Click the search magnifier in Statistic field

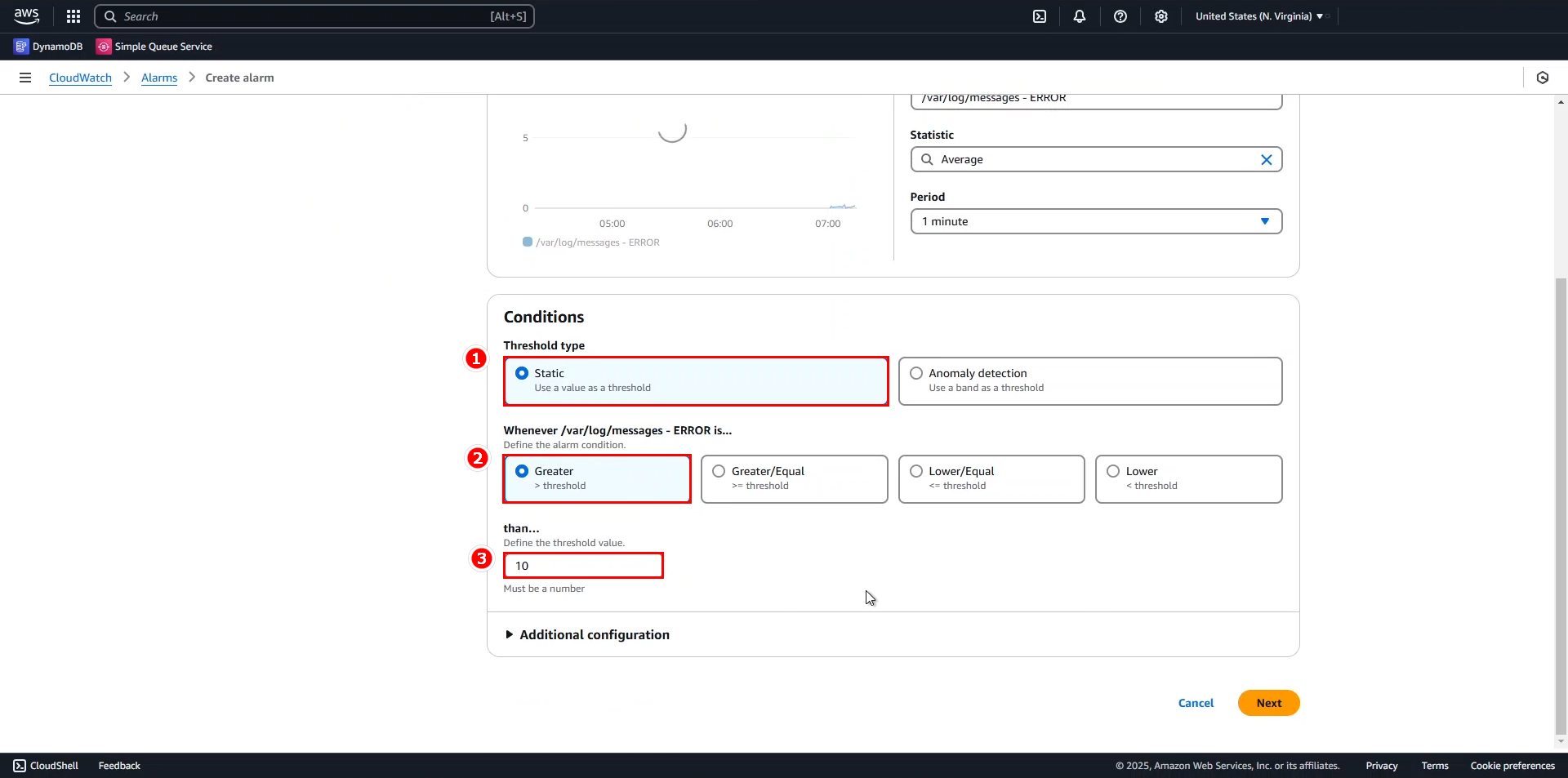click(x=927, y=159)
